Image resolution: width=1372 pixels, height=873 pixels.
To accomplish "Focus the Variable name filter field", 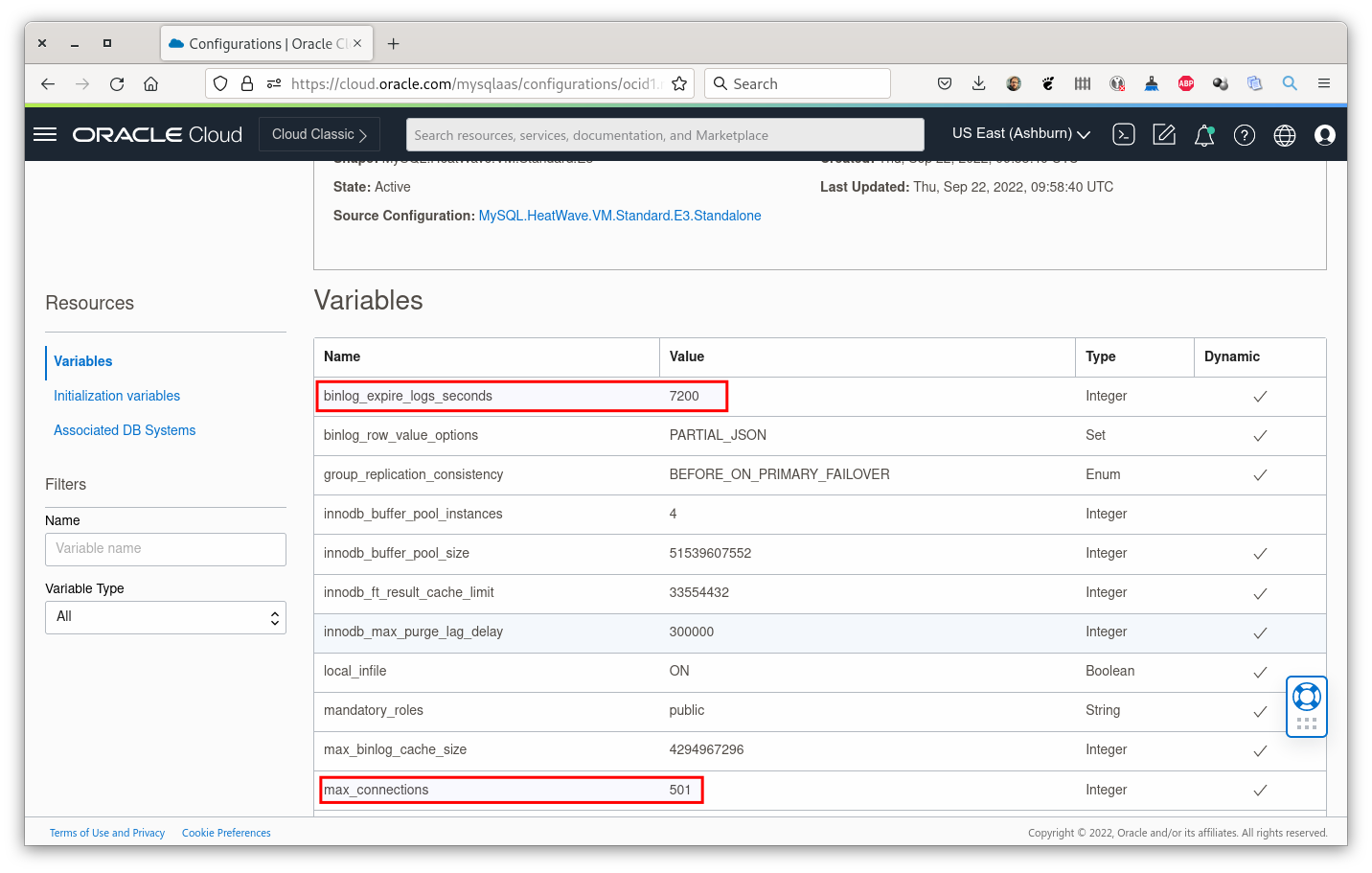I will tap(166, 549).
